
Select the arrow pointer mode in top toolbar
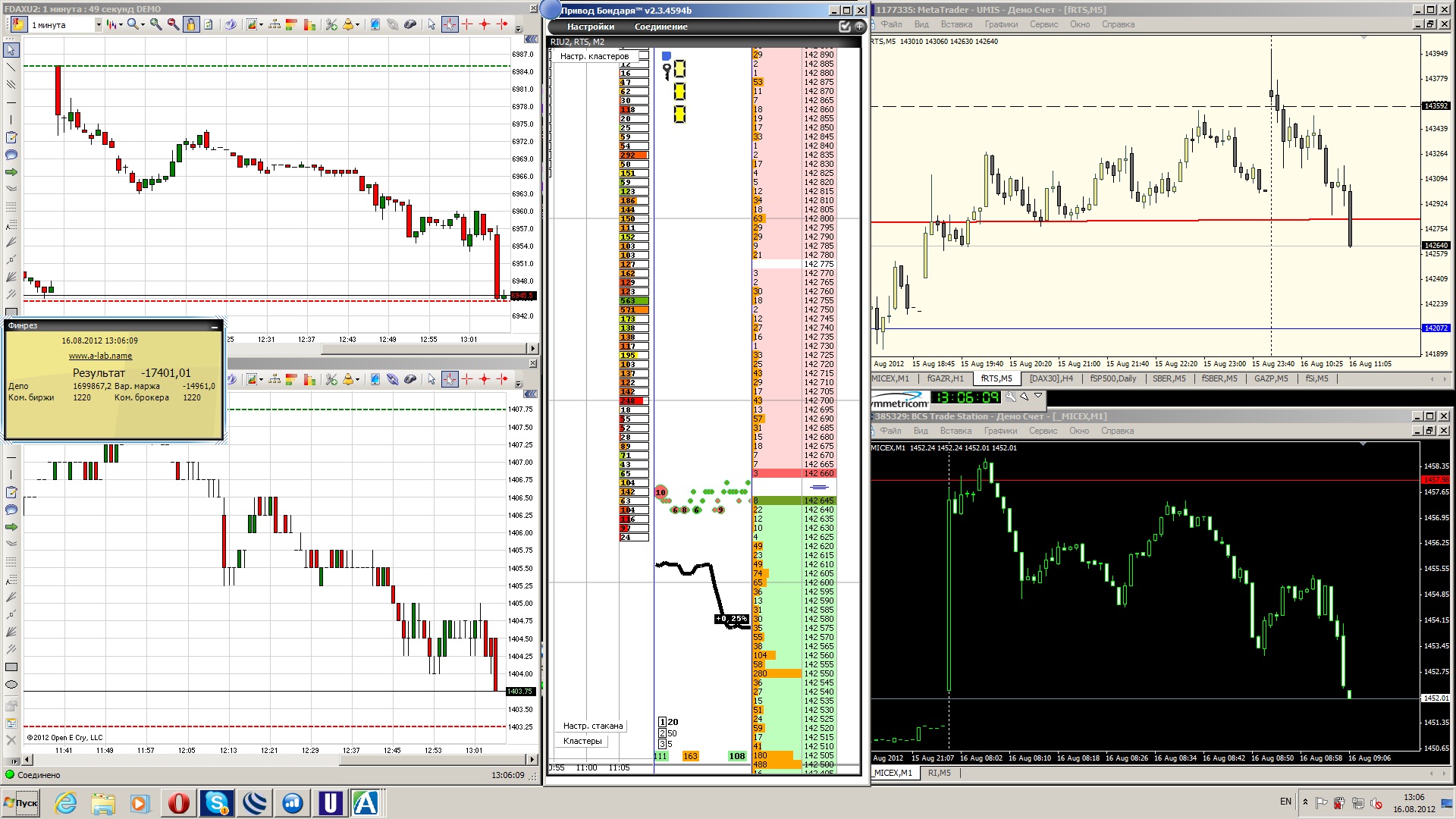[431, 25]
